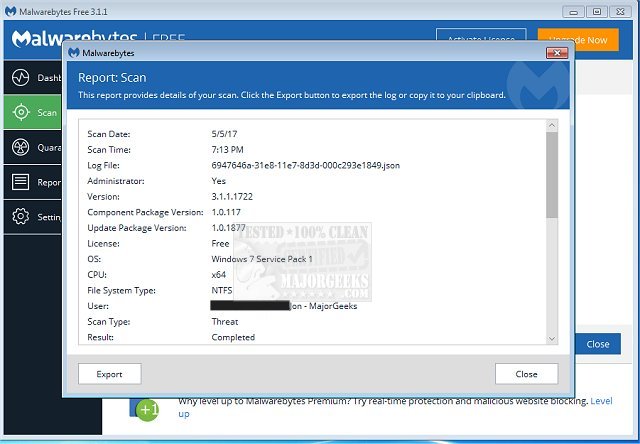Click the blue Close button behind the dialog

[598, 344]
